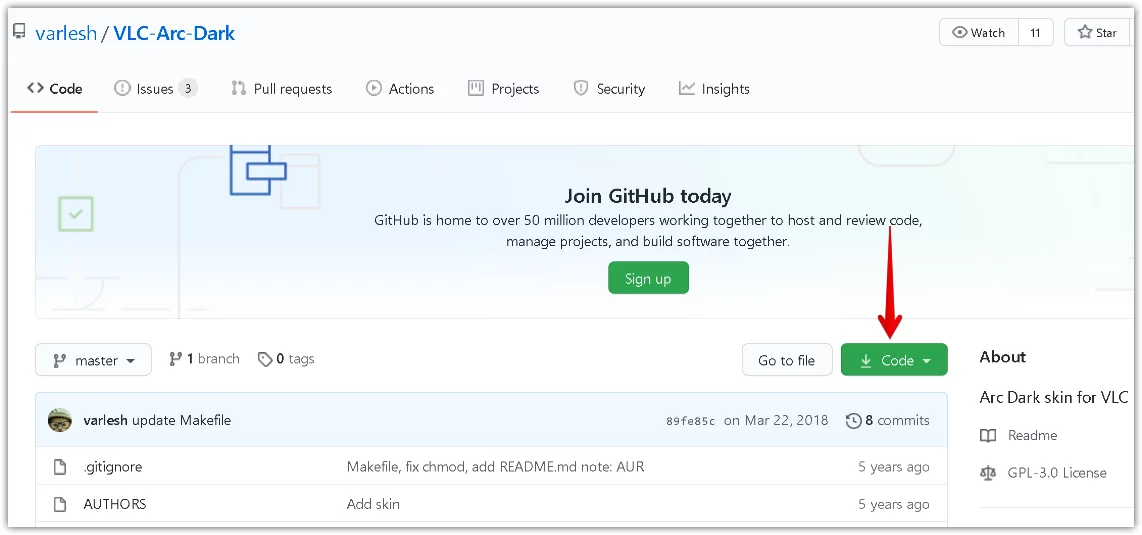This screenshot has height=535, width=1142.
Task: Click the license scale icon
Action: (988, 473)
